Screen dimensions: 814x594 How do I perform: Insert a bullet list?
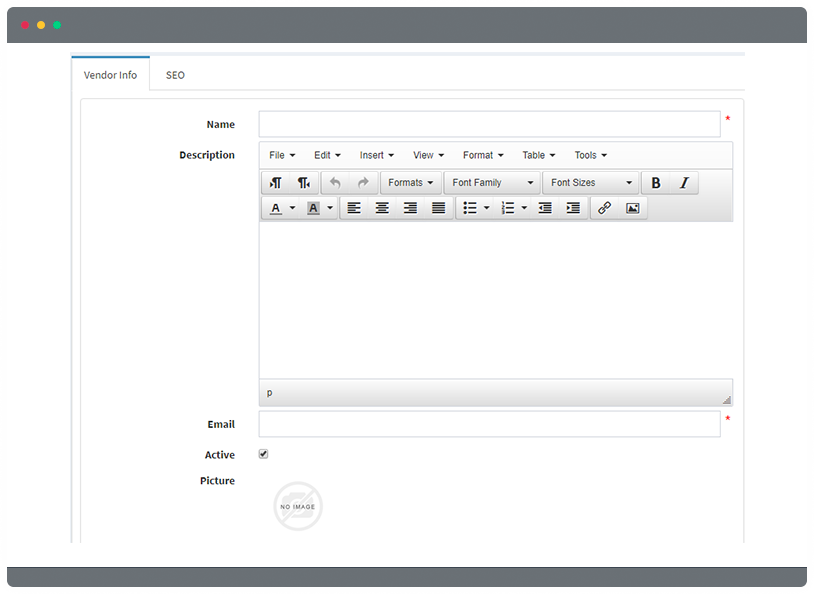coord(470,208)
